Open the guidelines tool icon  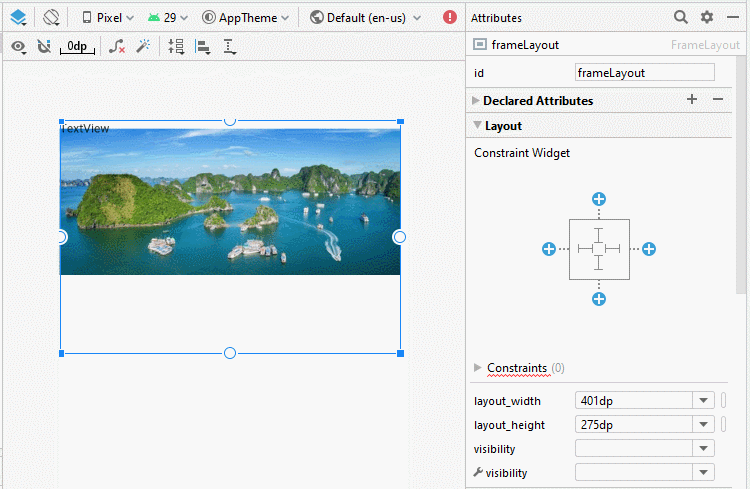click(230, 47)
